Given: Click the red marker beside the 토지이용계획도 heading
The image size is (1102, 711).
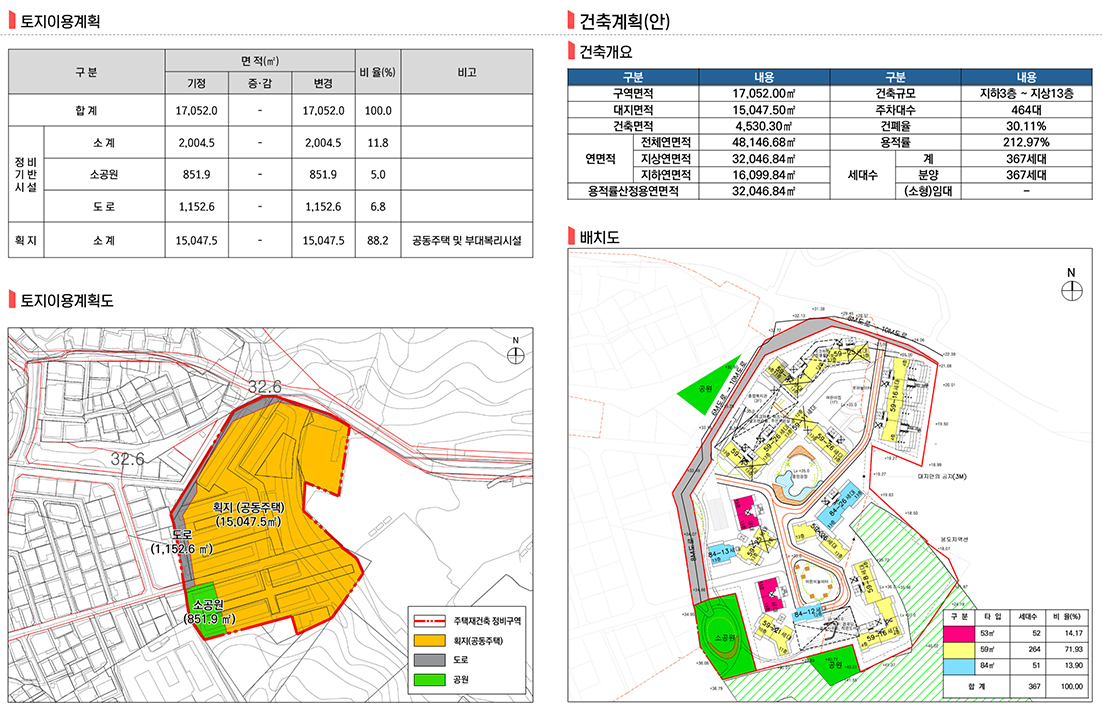Looking at the screenshot, I should [12, 299].
